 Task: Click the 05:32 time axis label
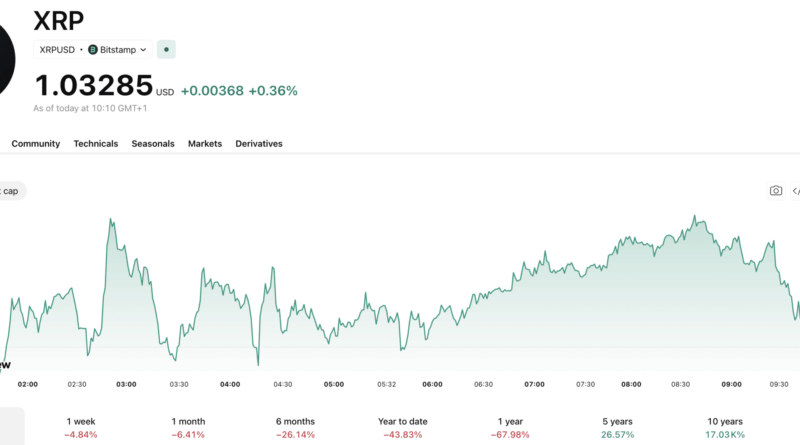(386, 384)
